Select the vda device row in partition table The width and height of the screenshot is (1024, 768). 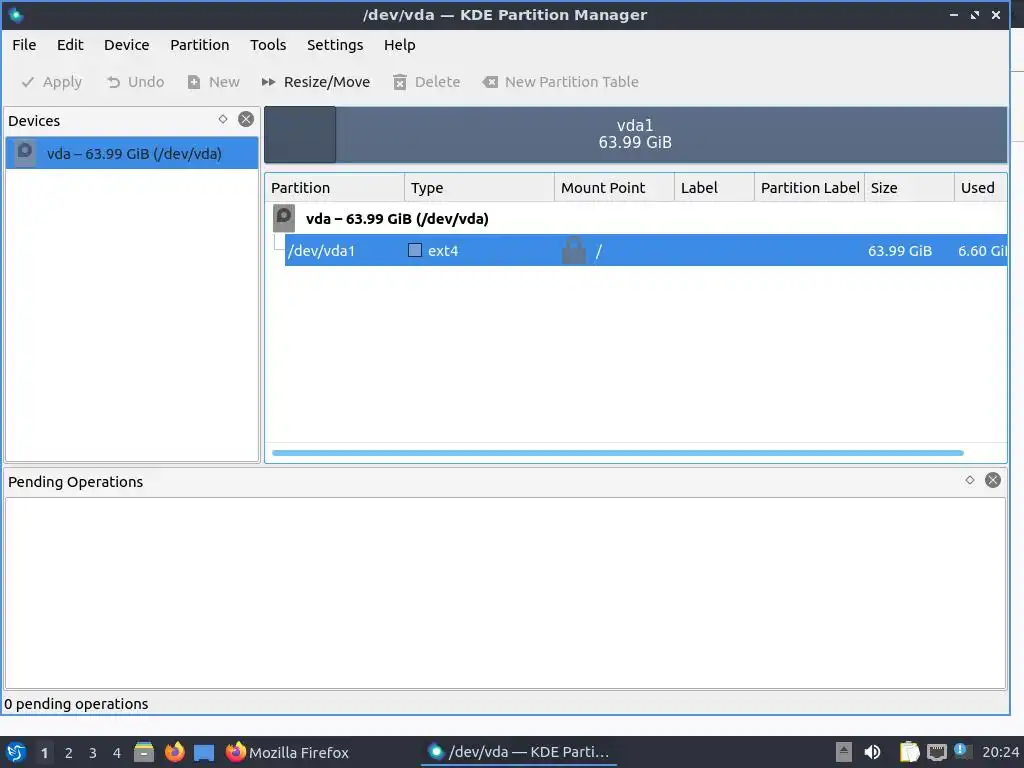pyautogui.click(x=636, y=219)
